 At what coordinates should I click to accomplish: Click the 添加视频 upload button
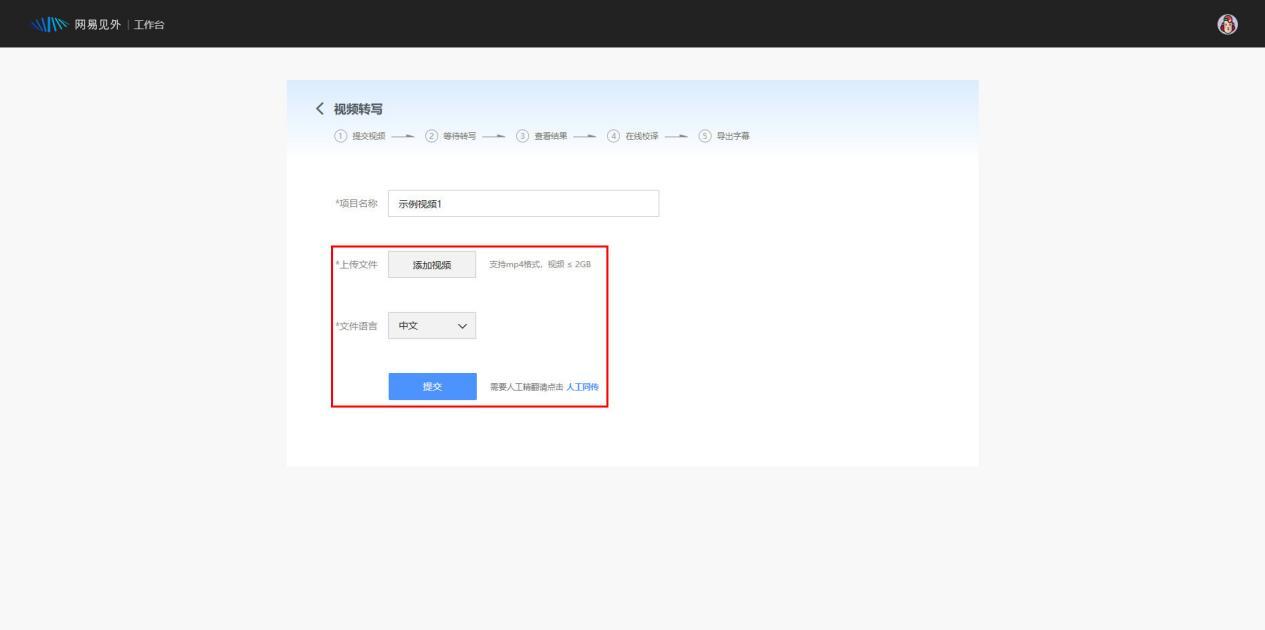[432, 265]
